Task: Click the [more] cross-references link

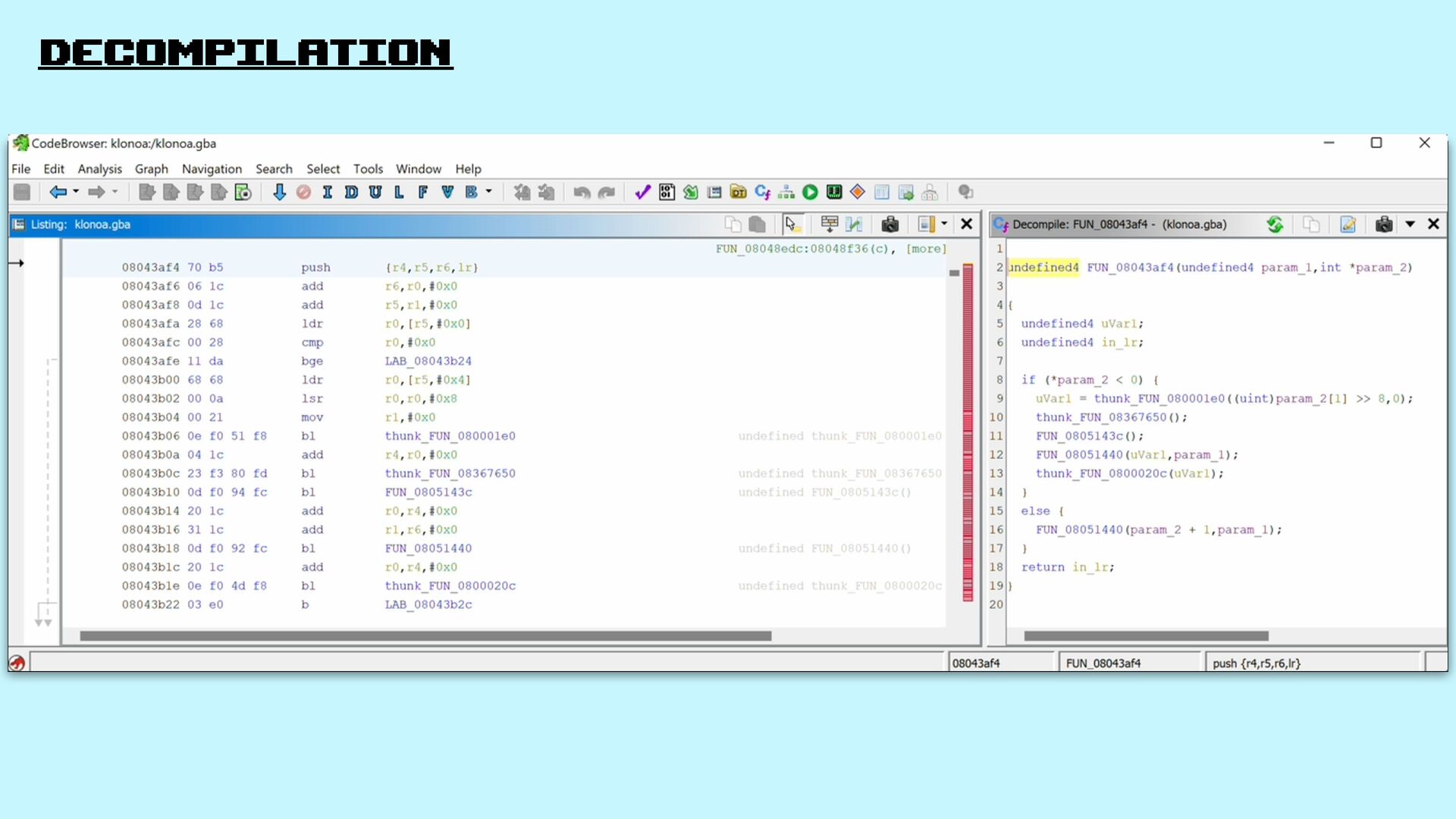Action: 926,249
